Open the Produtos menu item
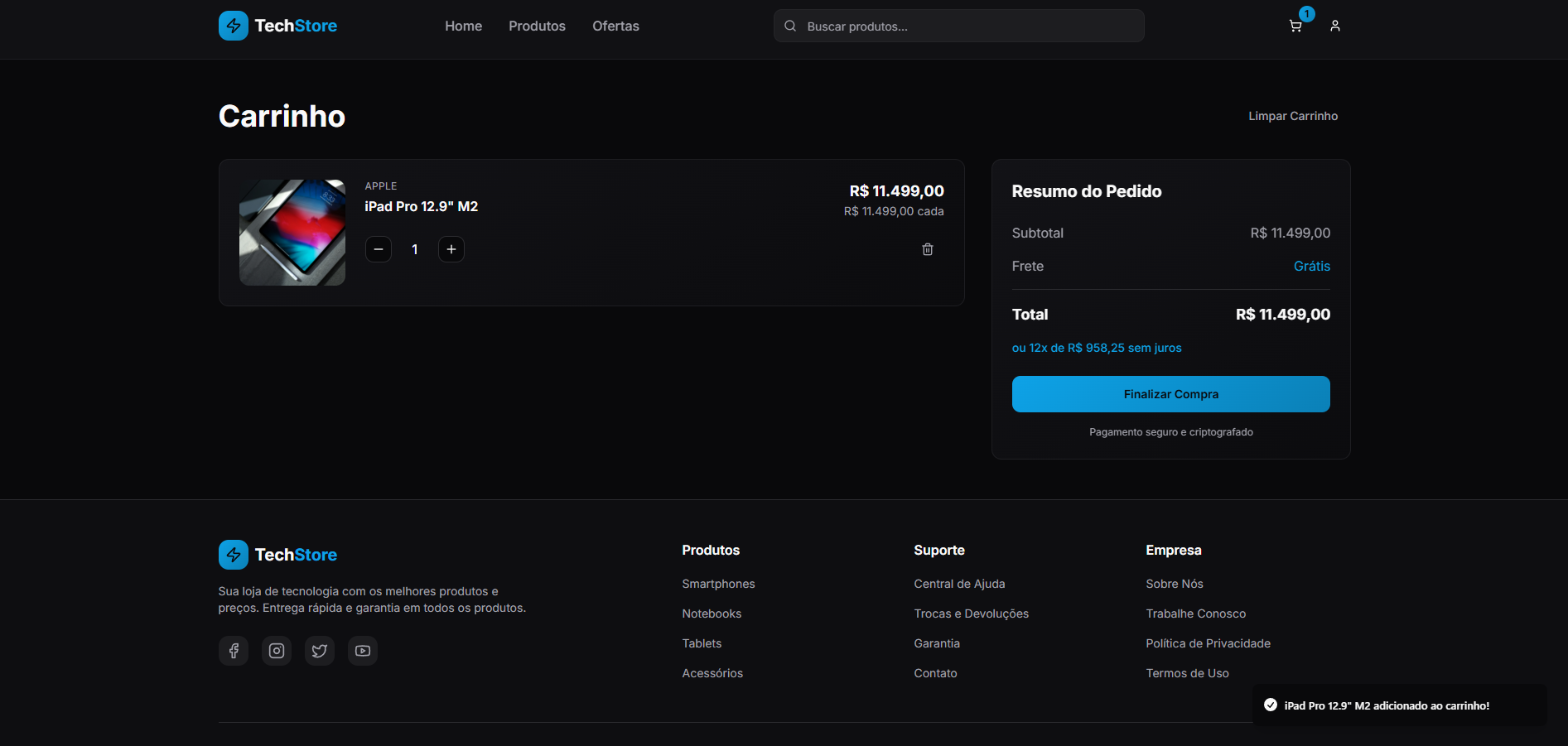Image resolution: width=1568 pixels, height=746 pixels. tap(537, 26)
